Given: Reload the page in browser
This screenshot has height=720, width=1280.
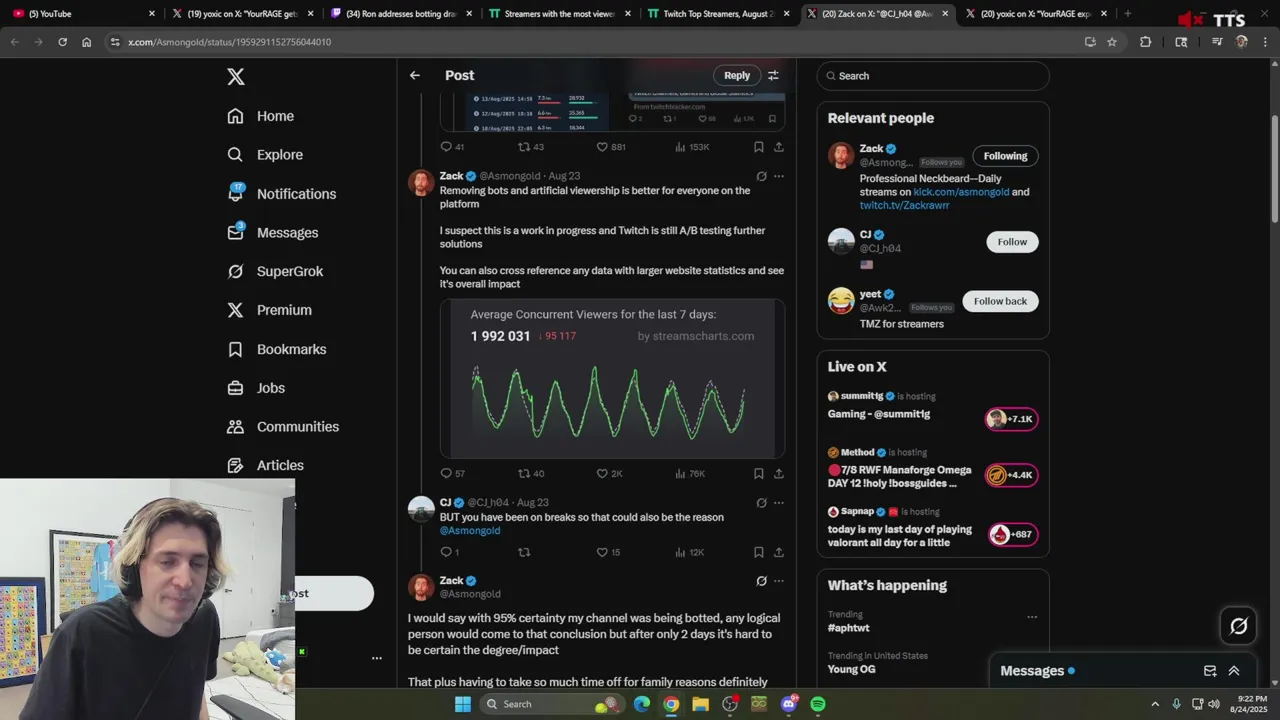Looking at the screenshot, I should coord(62,42).
